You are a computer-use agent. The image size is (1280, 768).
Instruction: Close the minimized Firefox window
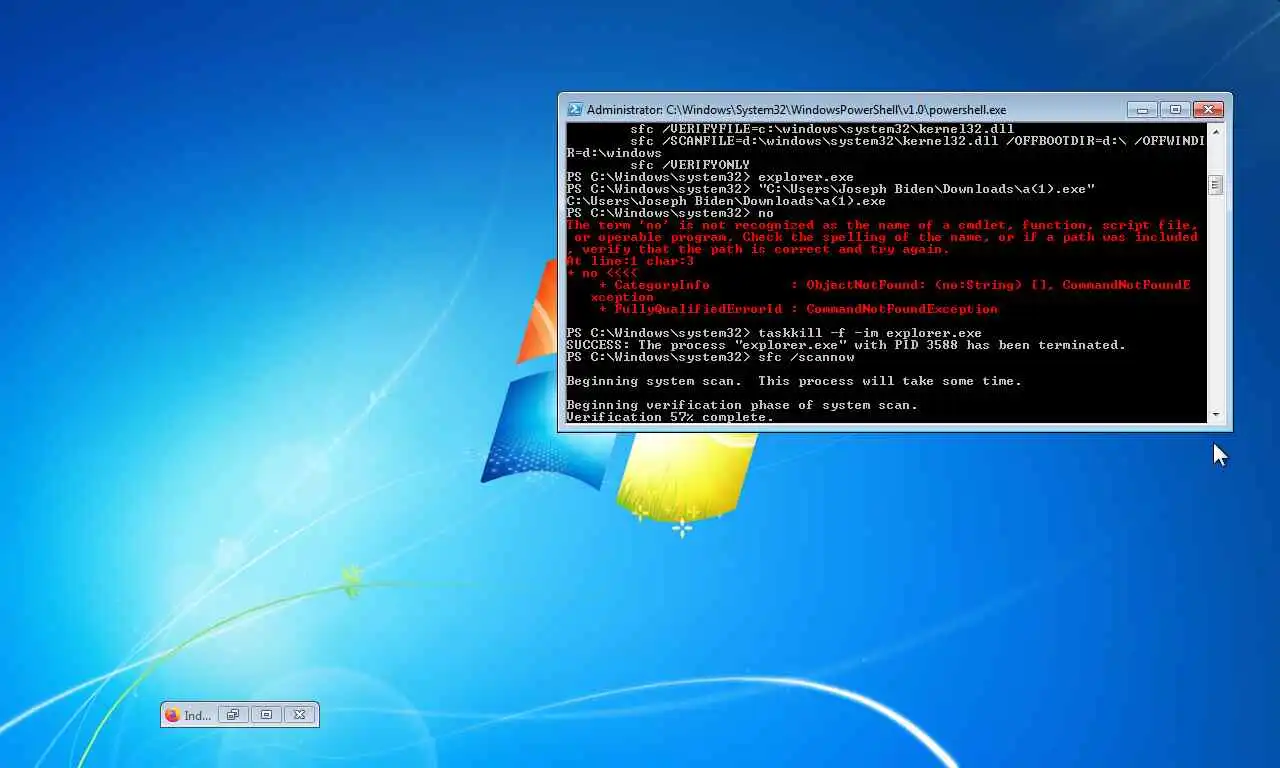300,715
